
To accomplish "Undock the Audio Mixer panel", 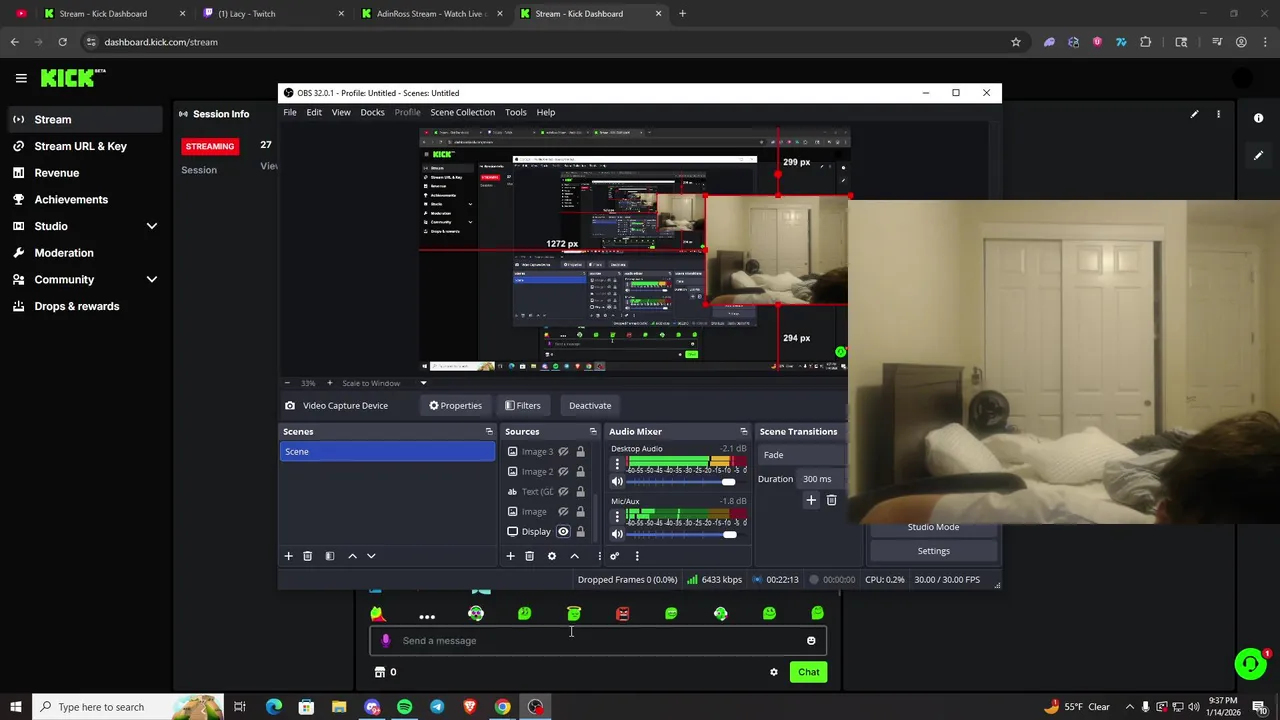I will coord(744,432).
